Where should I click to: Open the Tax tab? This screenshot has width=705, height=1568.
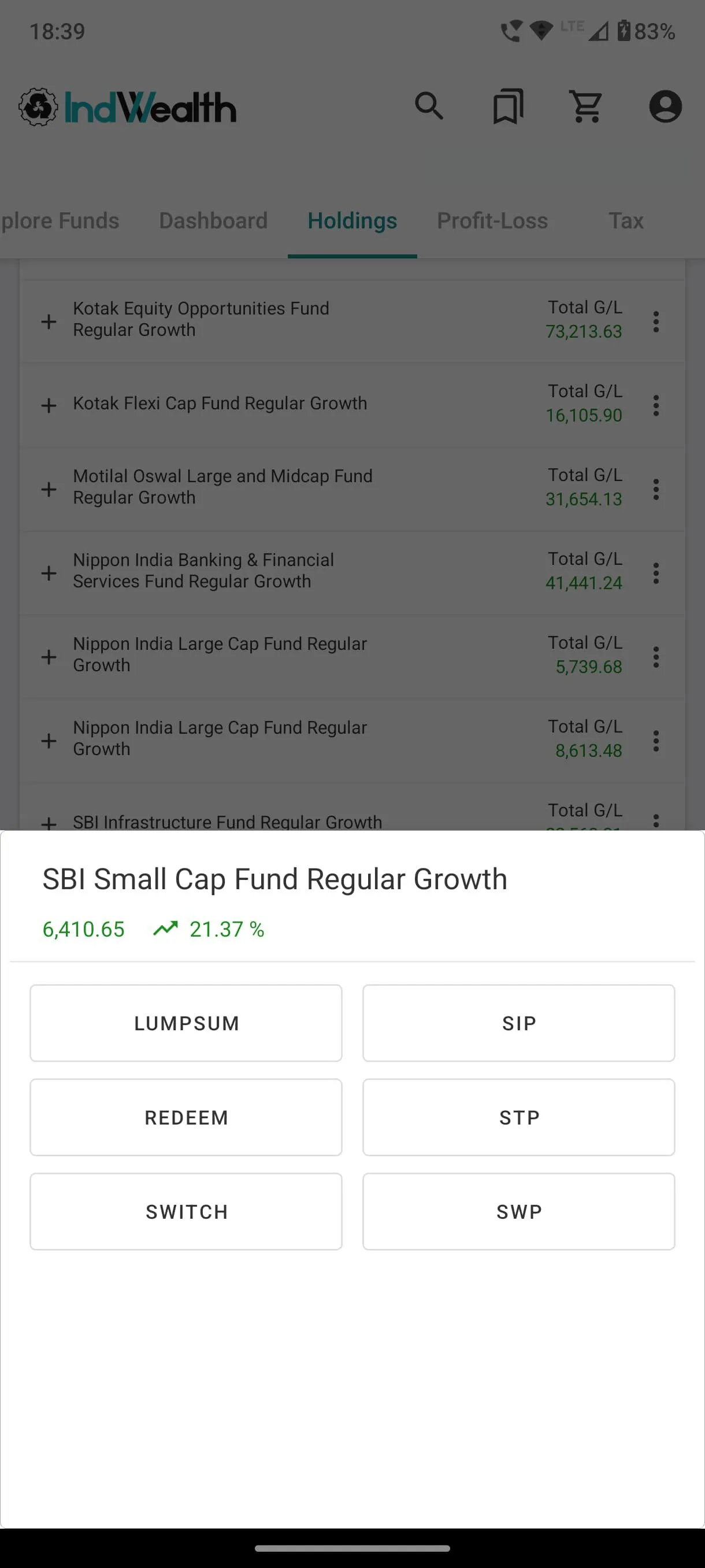[626, 220]
